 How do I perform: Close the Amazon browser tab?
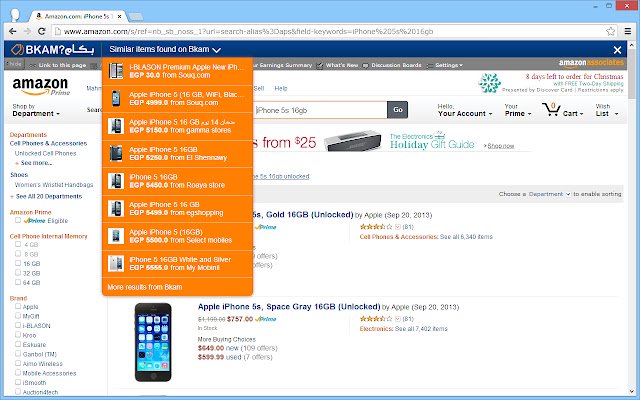120,16
